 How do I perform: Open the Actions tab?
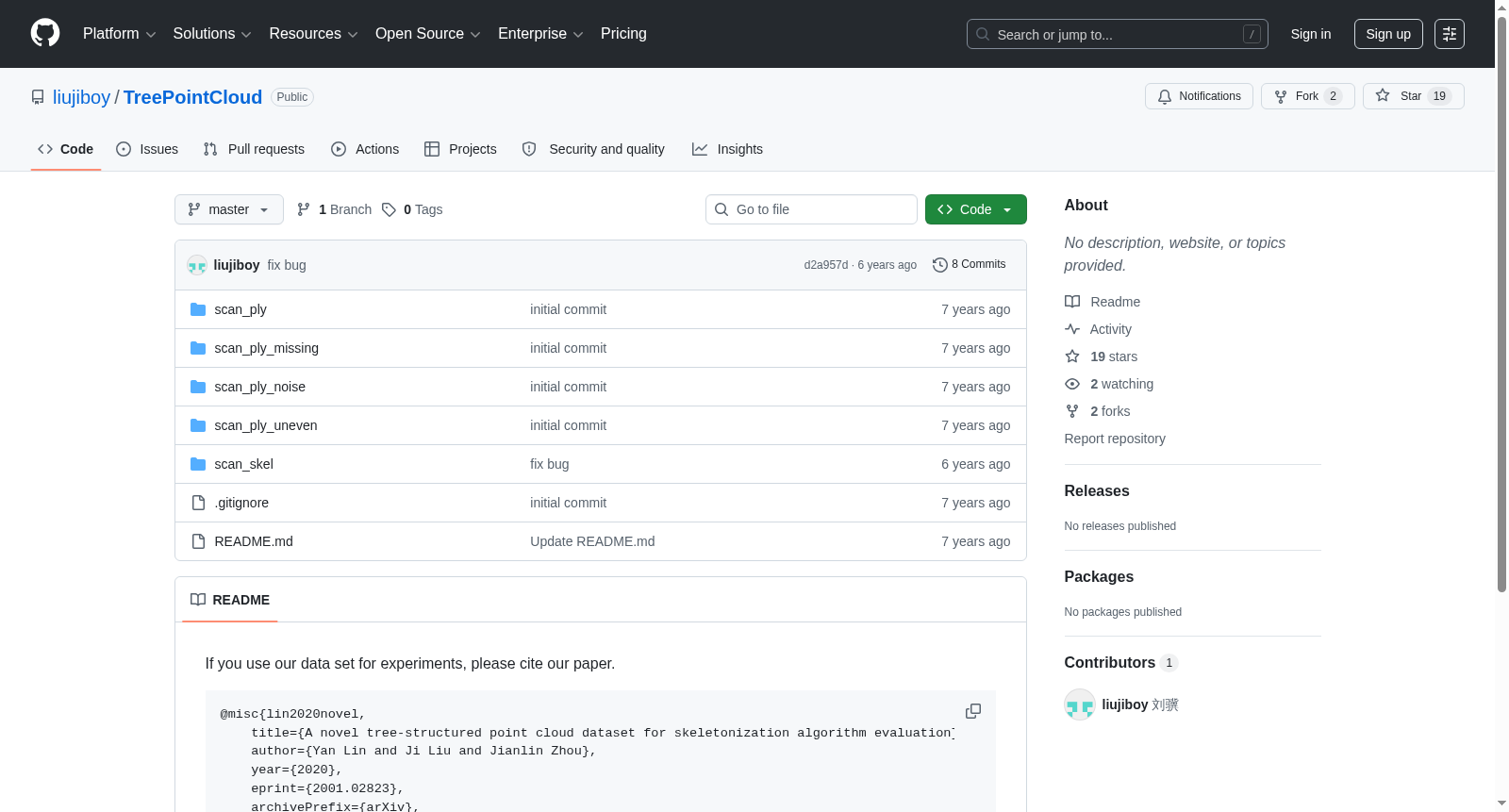click(x=365, y=149)
